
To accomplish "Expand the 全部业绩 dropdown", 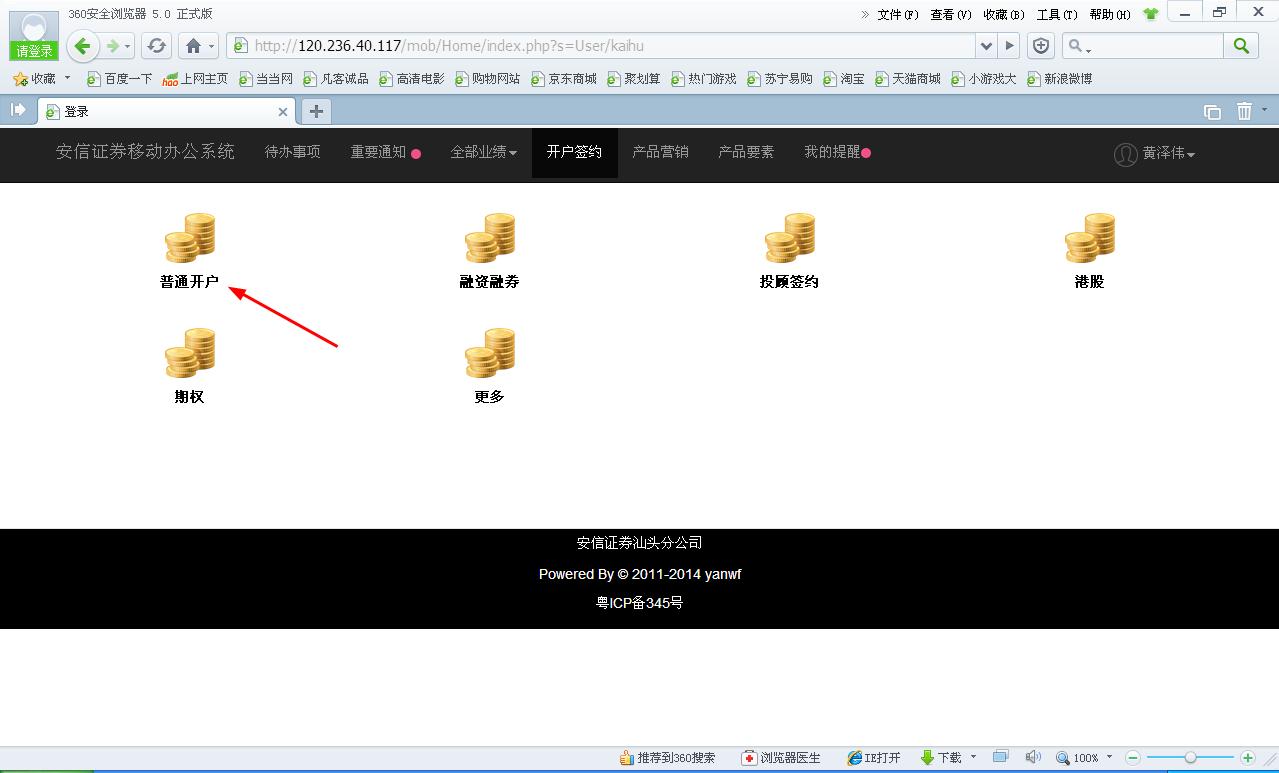I will click(x=484, y=152).
